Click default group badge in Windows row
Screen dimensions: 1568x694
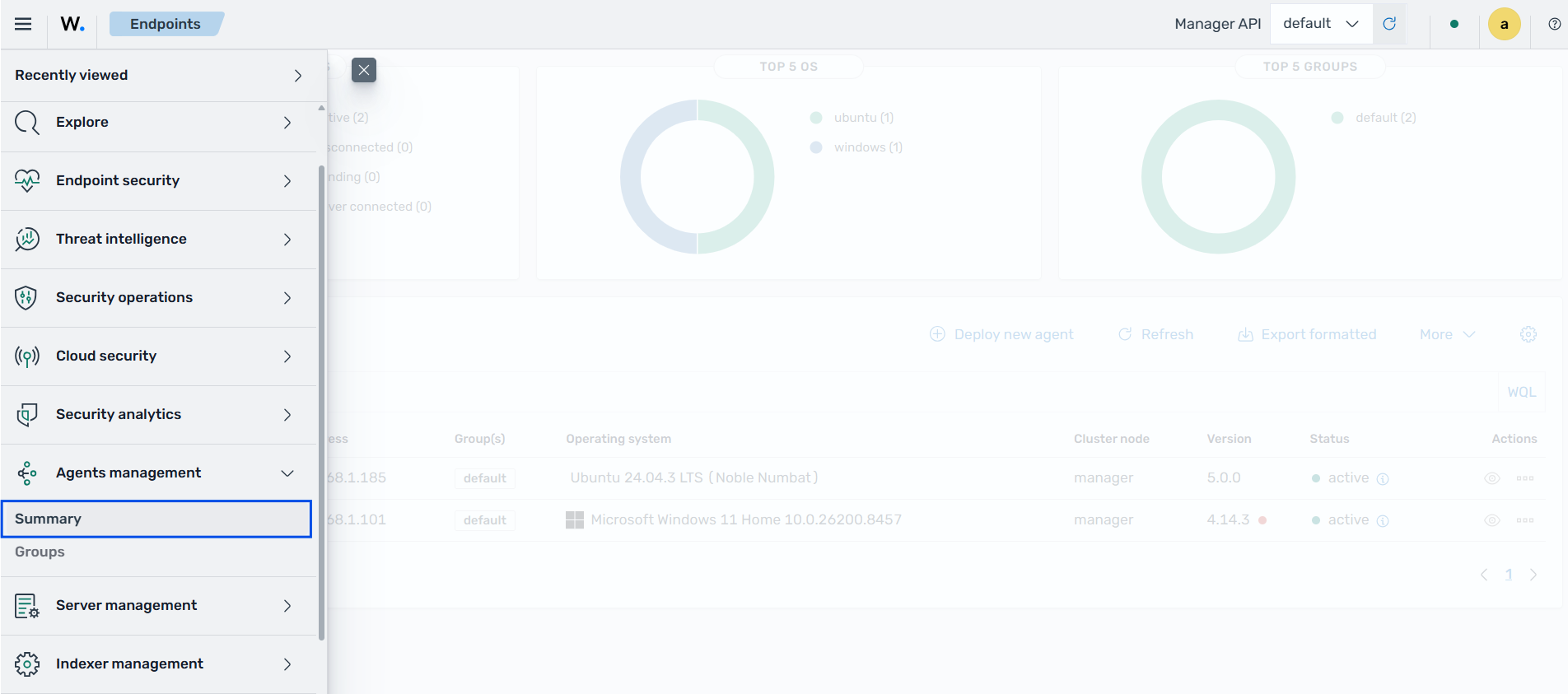[485, 520]
